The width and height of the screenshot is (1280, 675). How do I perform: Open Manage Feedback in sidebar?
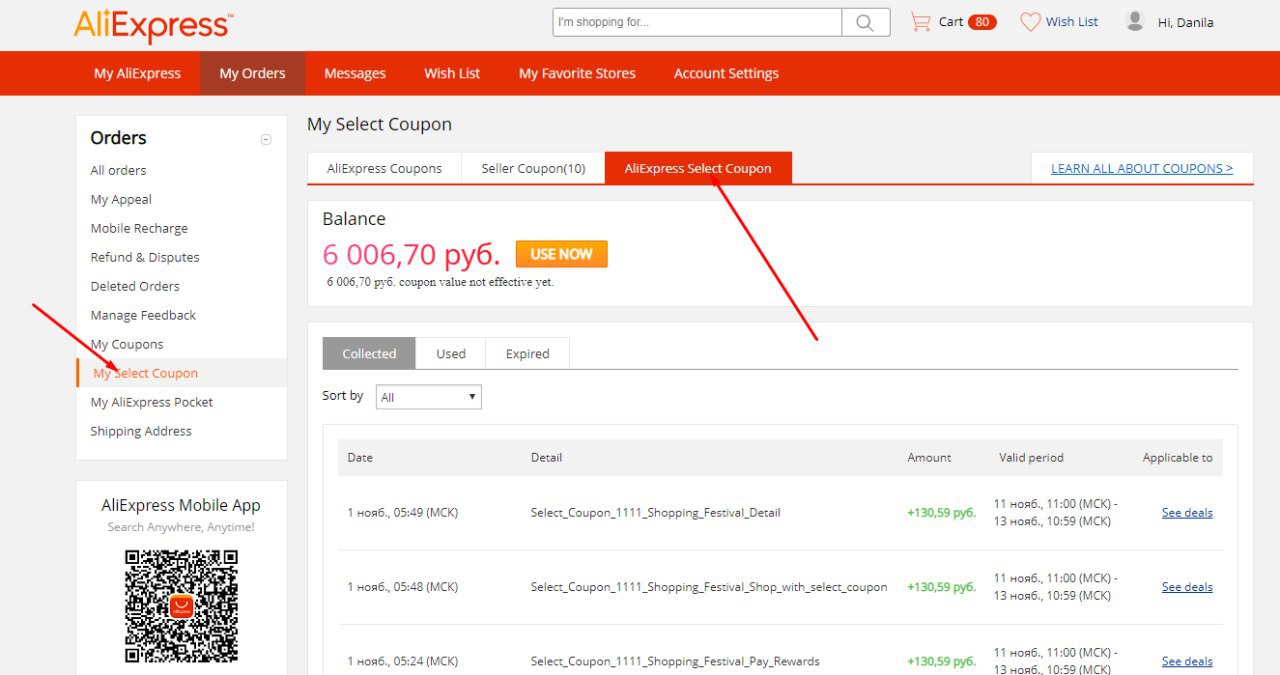coord(143,315)
